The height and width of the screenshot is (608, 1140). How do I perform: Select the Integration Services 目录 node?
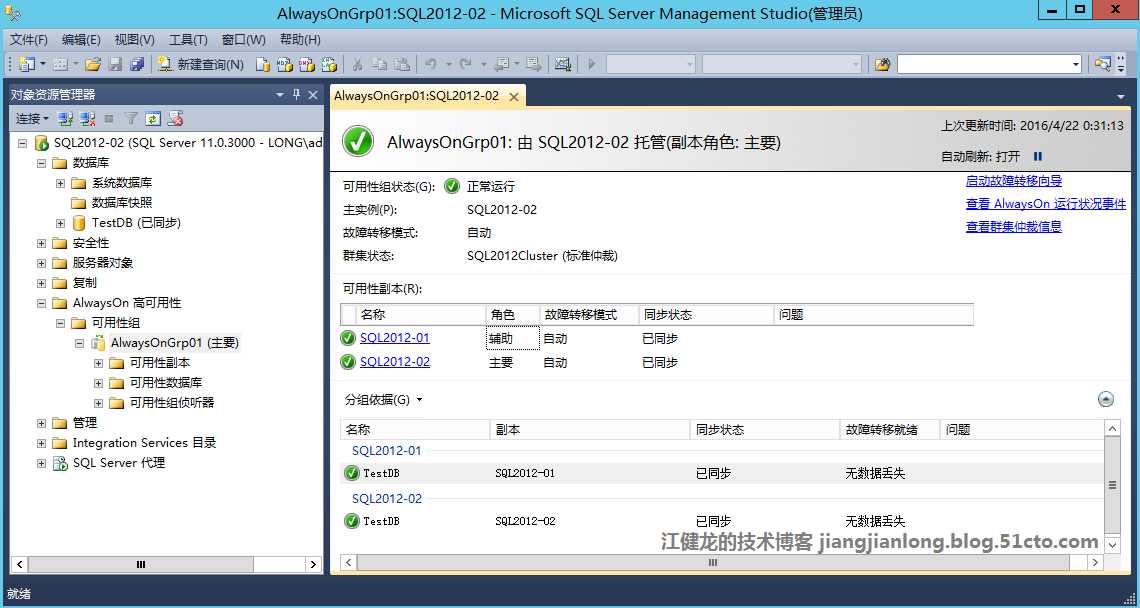(144, 443)
